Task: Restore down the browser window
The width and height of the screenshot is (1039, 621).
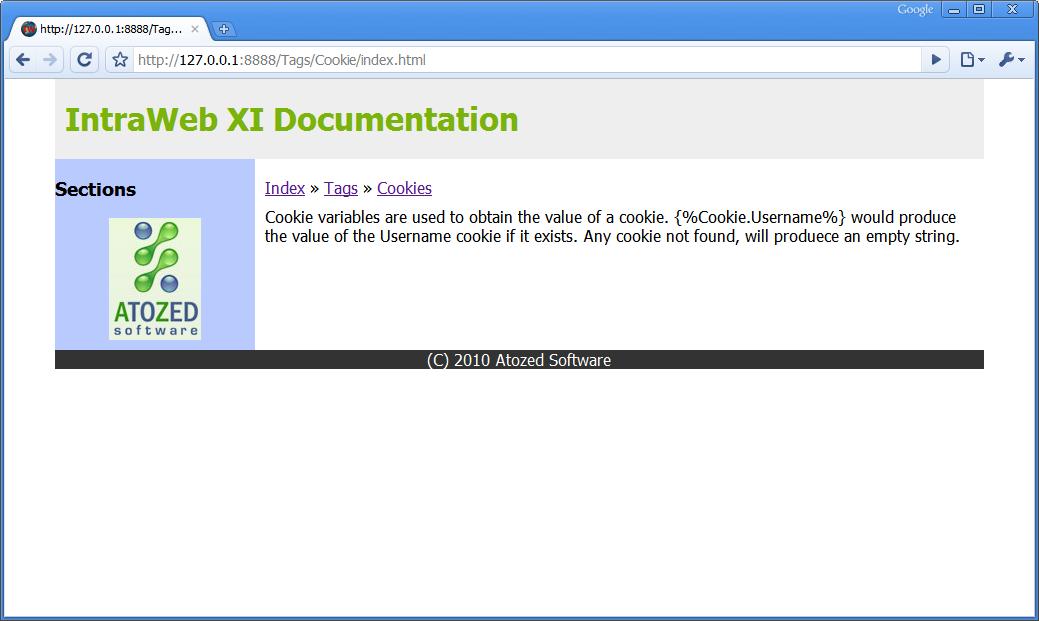Action: click(x=979, y=10)
